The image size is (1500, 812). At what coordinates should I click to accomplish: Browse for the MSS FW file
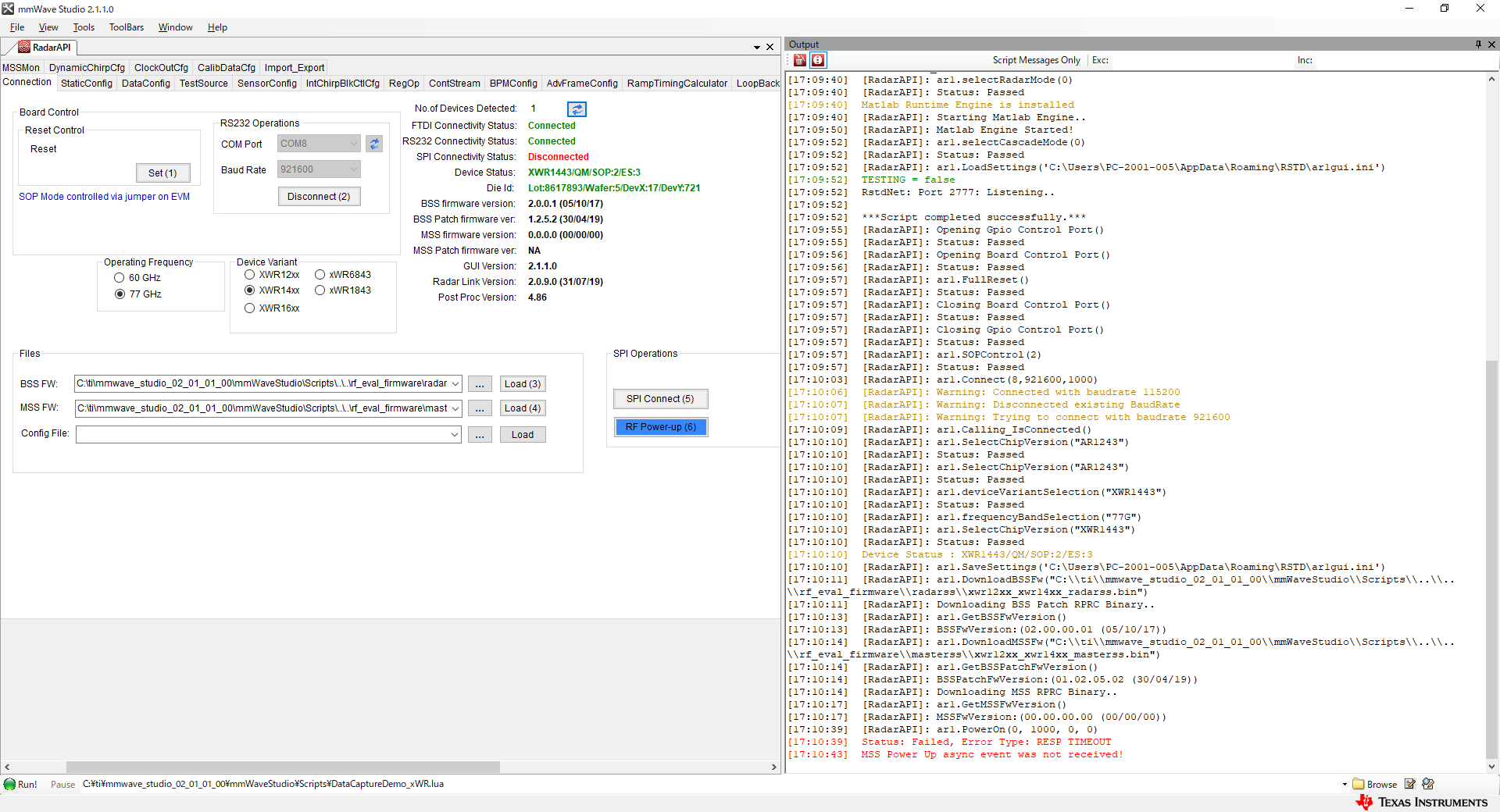(480, 408)
